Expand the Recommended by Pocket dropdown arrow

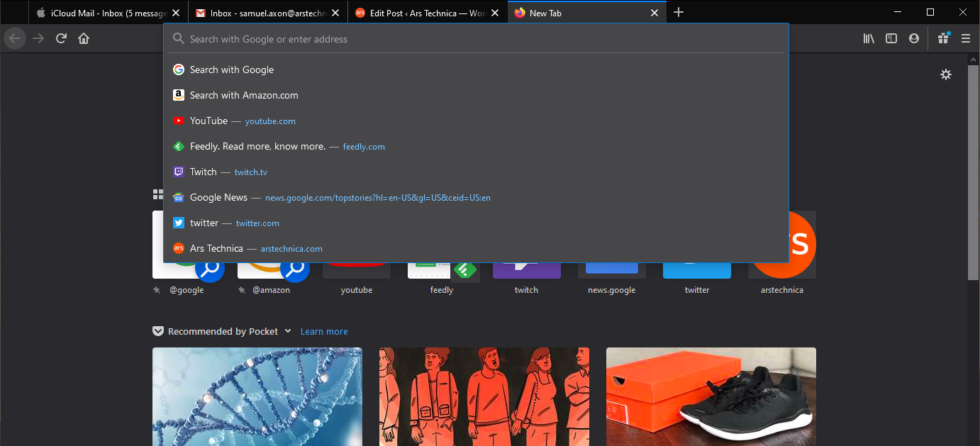pos(288,331)
